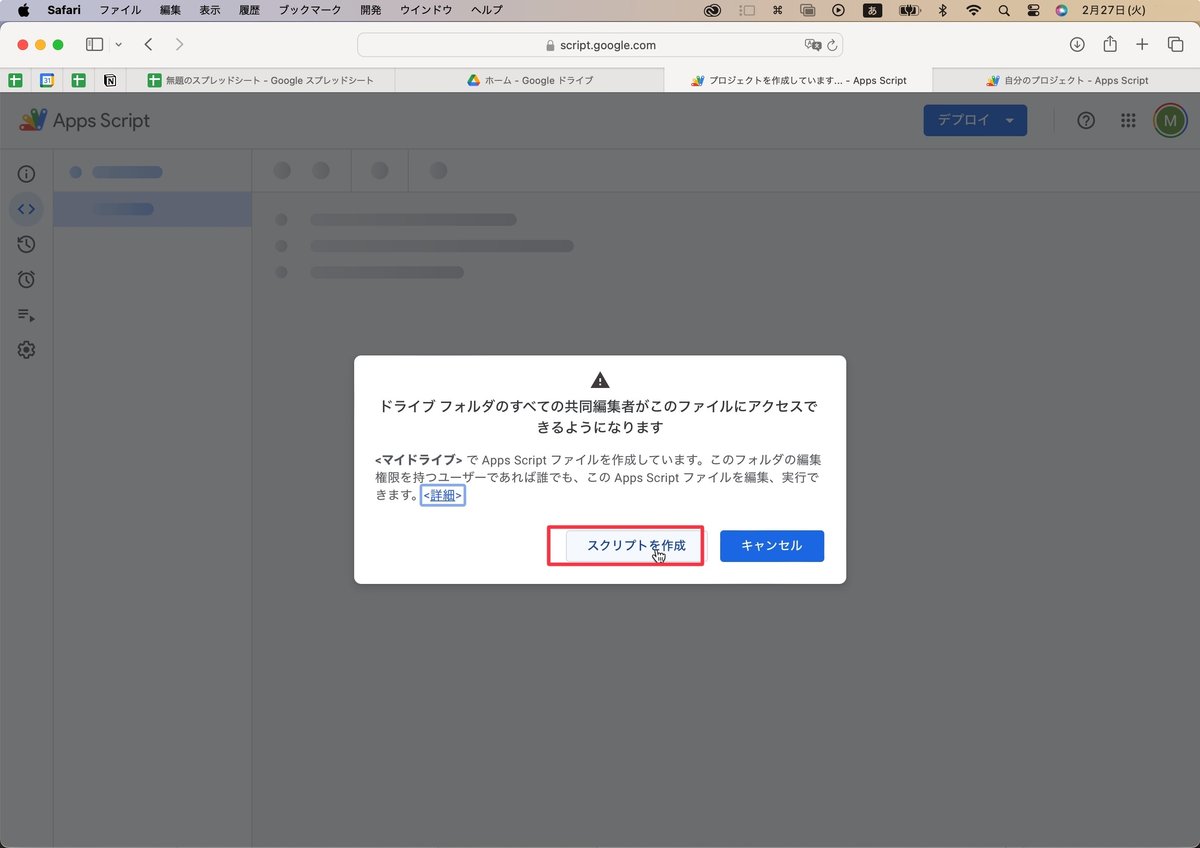Viewport: 1200px width, 848px height.
Task: Open the 履歴 menu
Action: [x=250, y=10]
